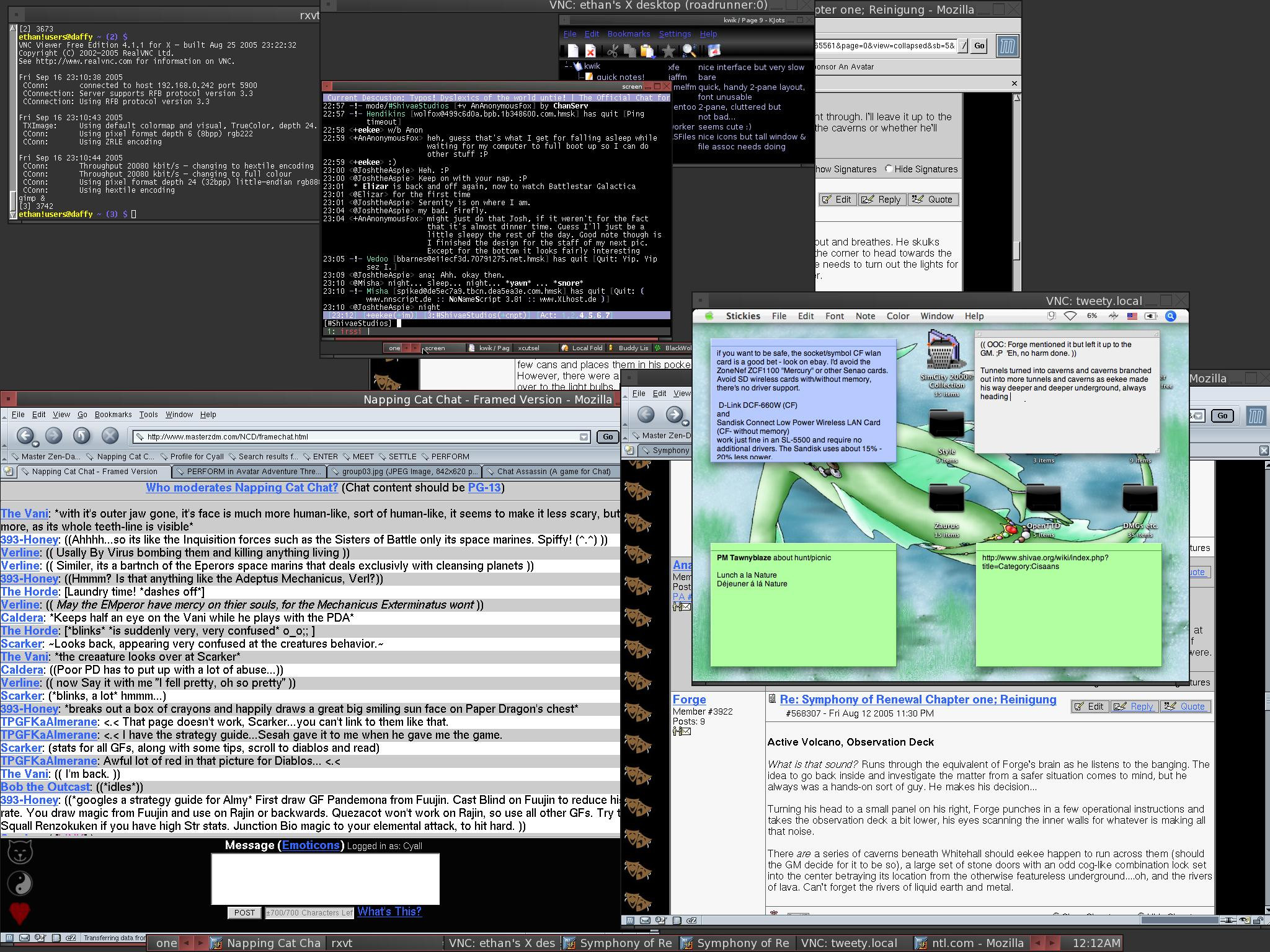1270x952 pixels.
Task: Open Tools menu in Napping Cat Mozilla
Action: coord(148,415)
